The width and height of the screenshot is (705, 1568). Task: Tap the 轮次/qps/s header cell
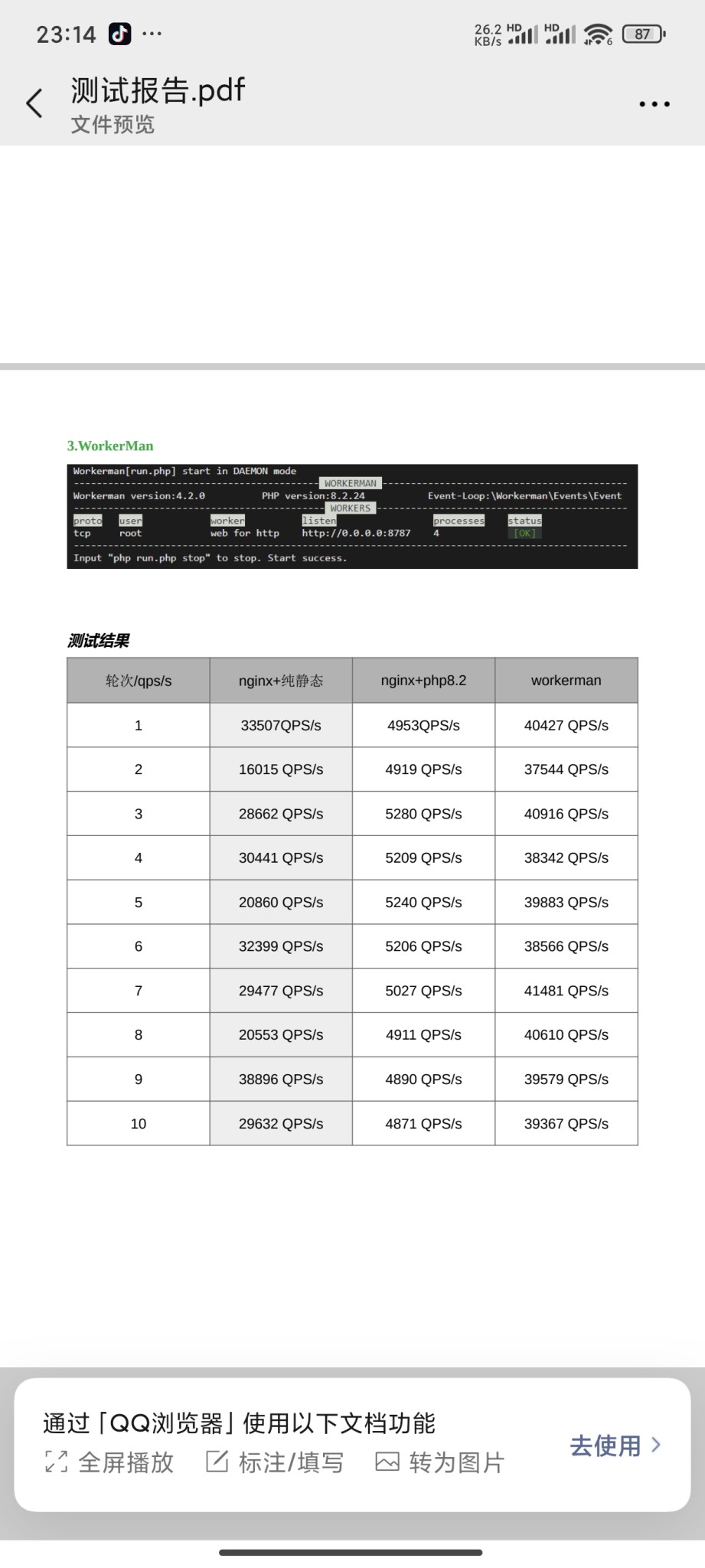[x=139, y=681]
